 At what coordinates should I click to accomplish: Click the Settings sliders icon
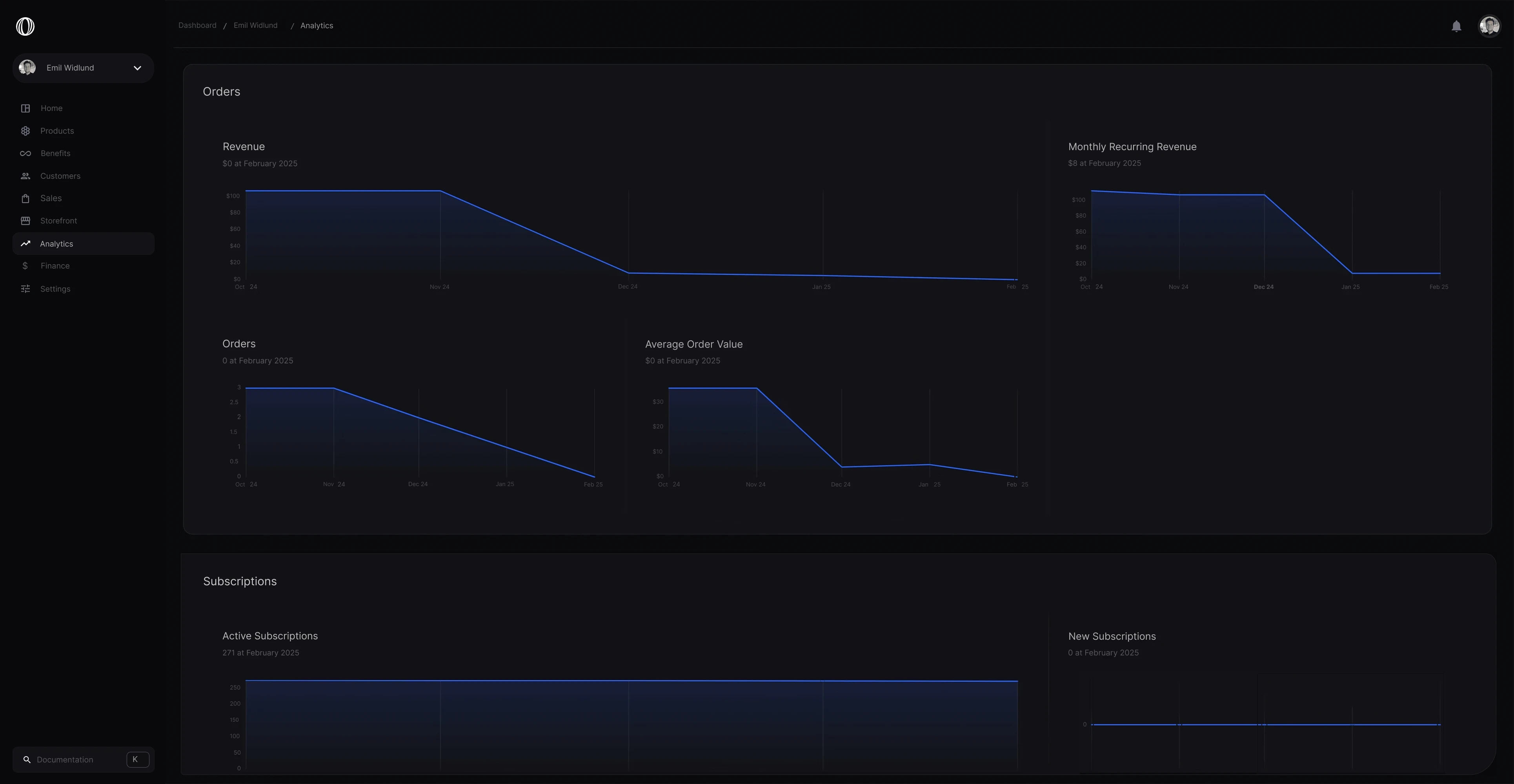click(25, 289)
